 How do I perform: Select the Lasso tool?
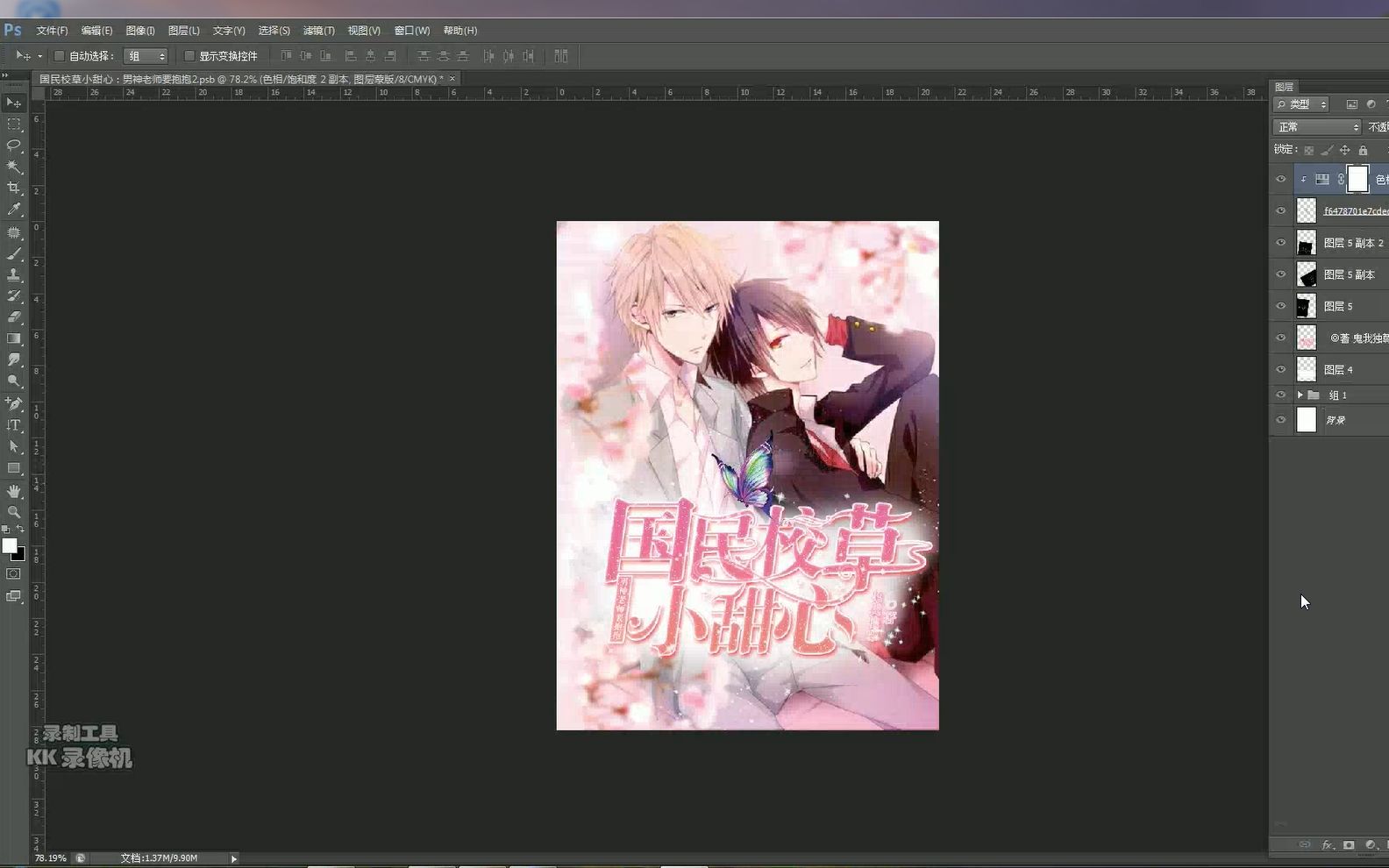pyautogui.click(x=14, y=146)
